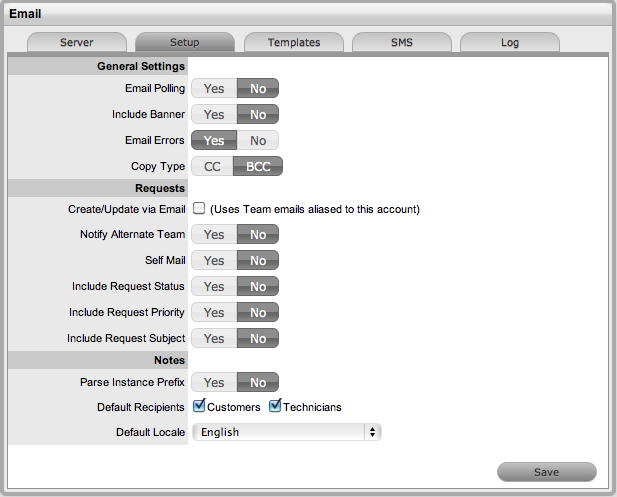This screenshot has height=497, width=617.
Task: Go to the SMS tab
Action: coord(402,43)
